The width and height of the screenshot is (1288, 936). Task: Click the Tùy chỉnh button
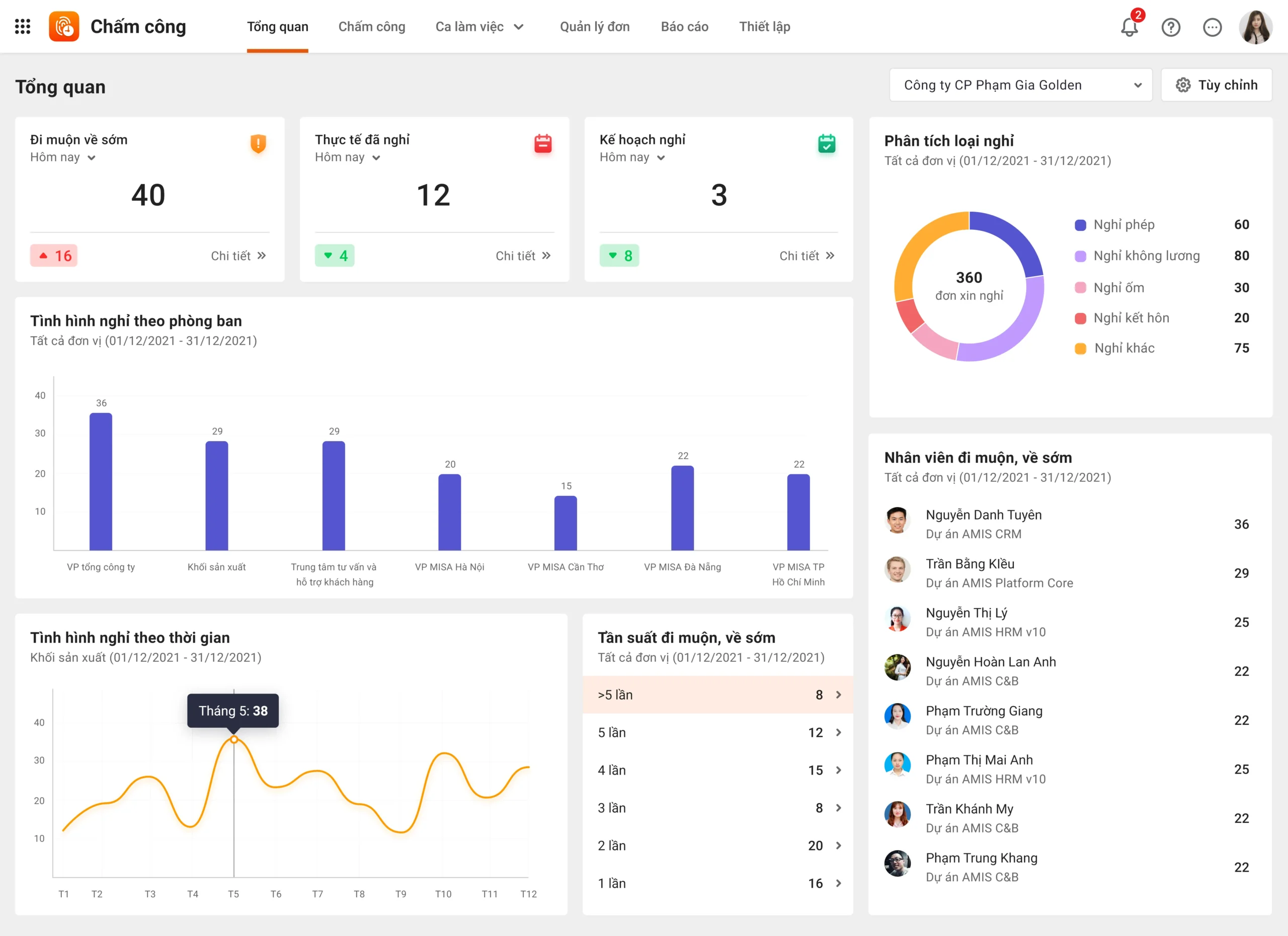[x=1217, y=85]
